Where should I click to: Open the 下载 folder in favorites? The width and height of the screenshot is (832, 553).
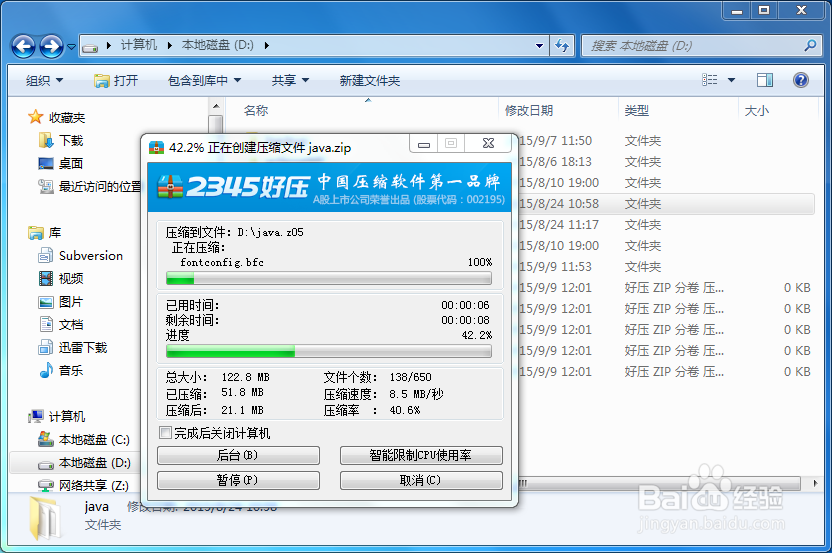71,141
